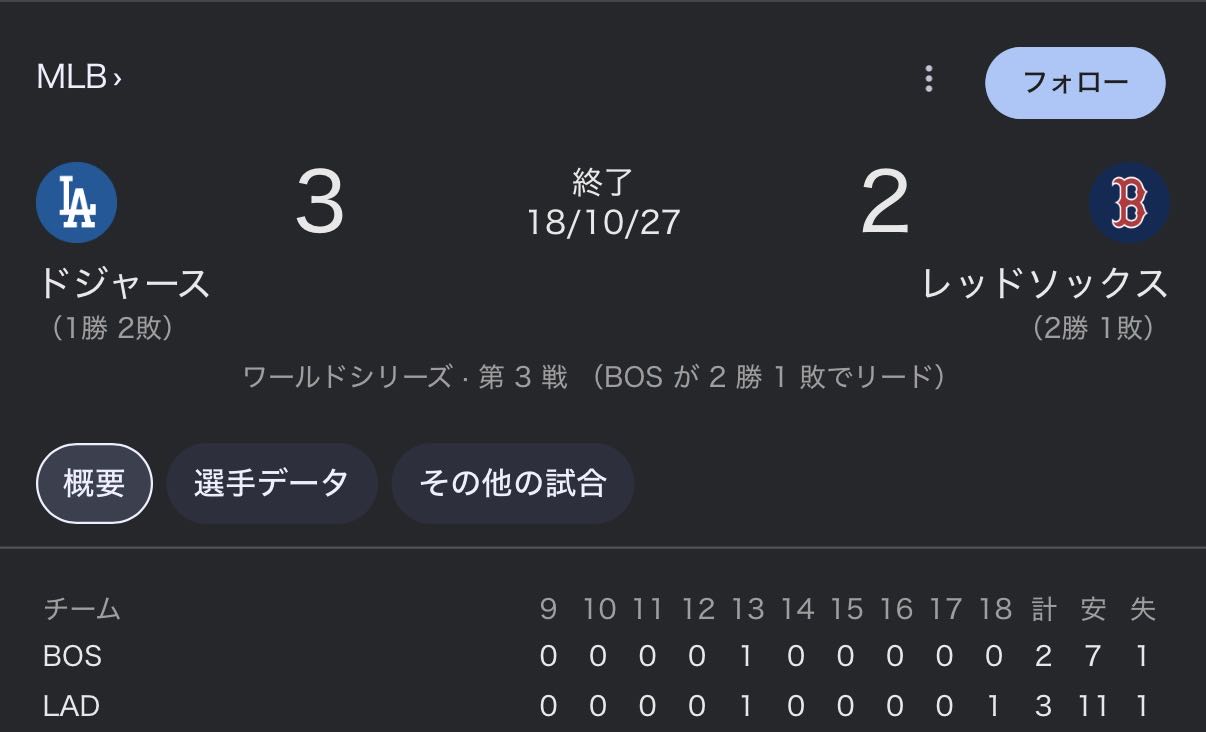The image size is (1206, 732).
Task: Click the ドジャース team name
Action: 124,283
